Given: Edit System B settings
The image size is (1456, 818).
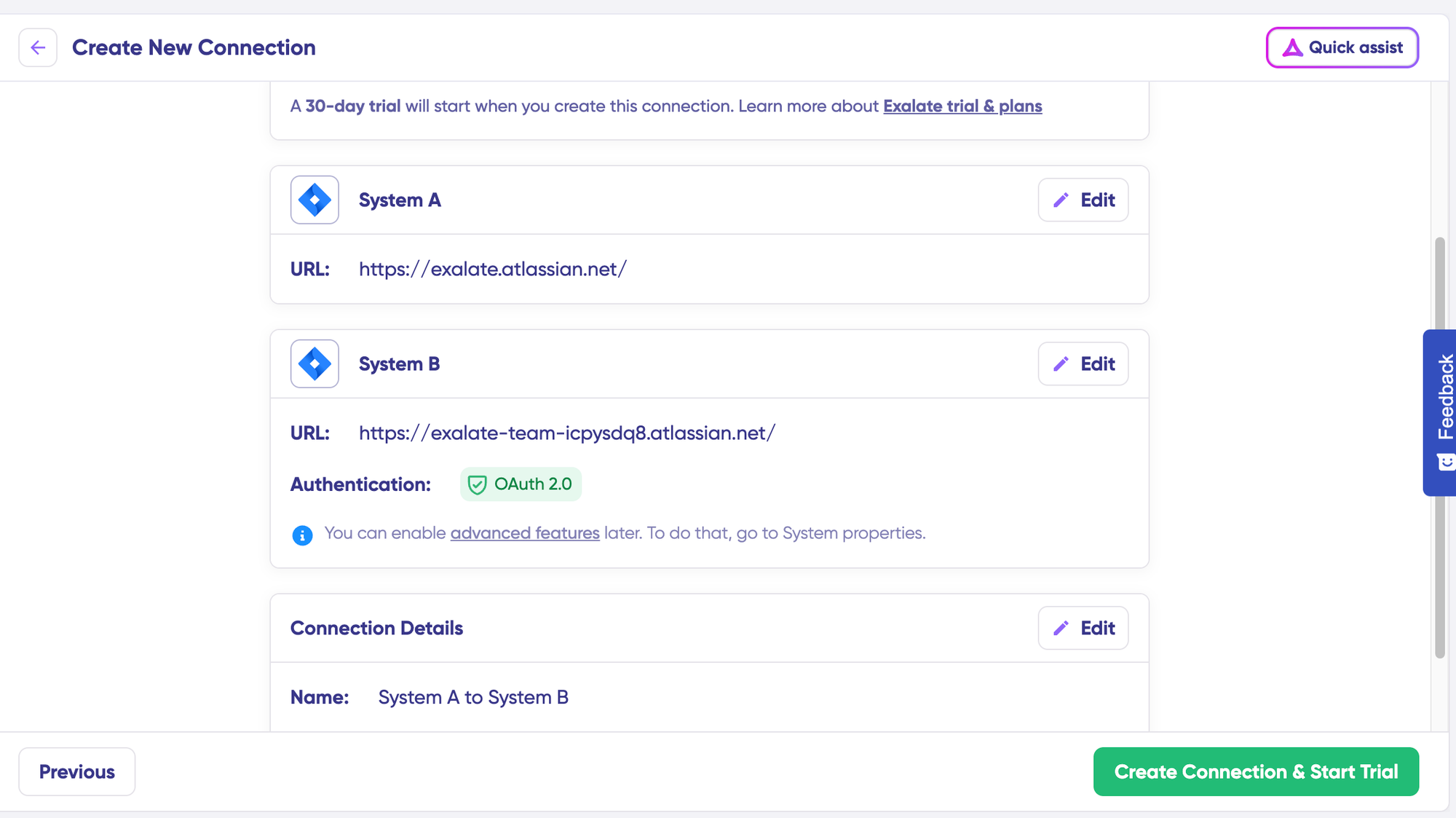Looking at the screenshot, I should [x=1083, y=363].
